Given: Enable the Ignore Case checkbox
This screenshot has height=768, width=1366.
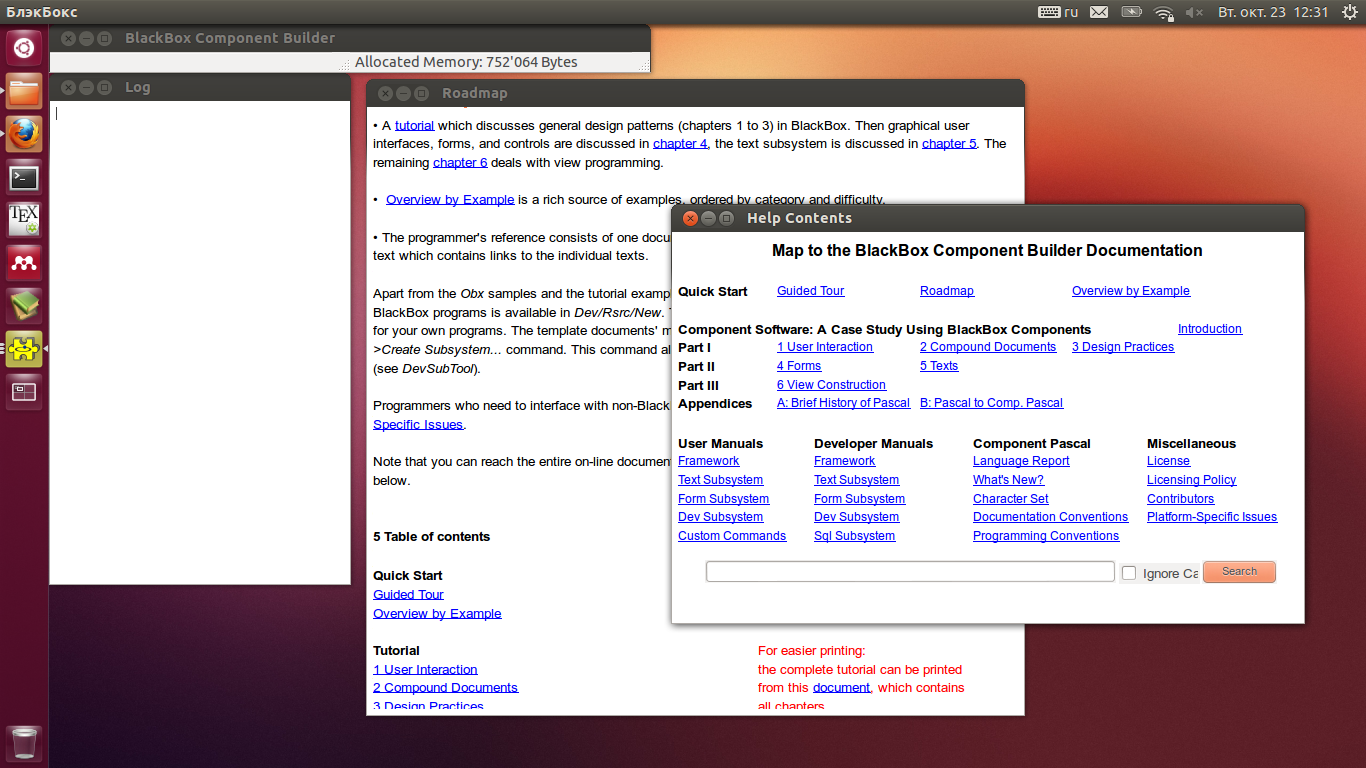Looking at the screenshot, I should pyautogui.click(x=1129, y=573).
